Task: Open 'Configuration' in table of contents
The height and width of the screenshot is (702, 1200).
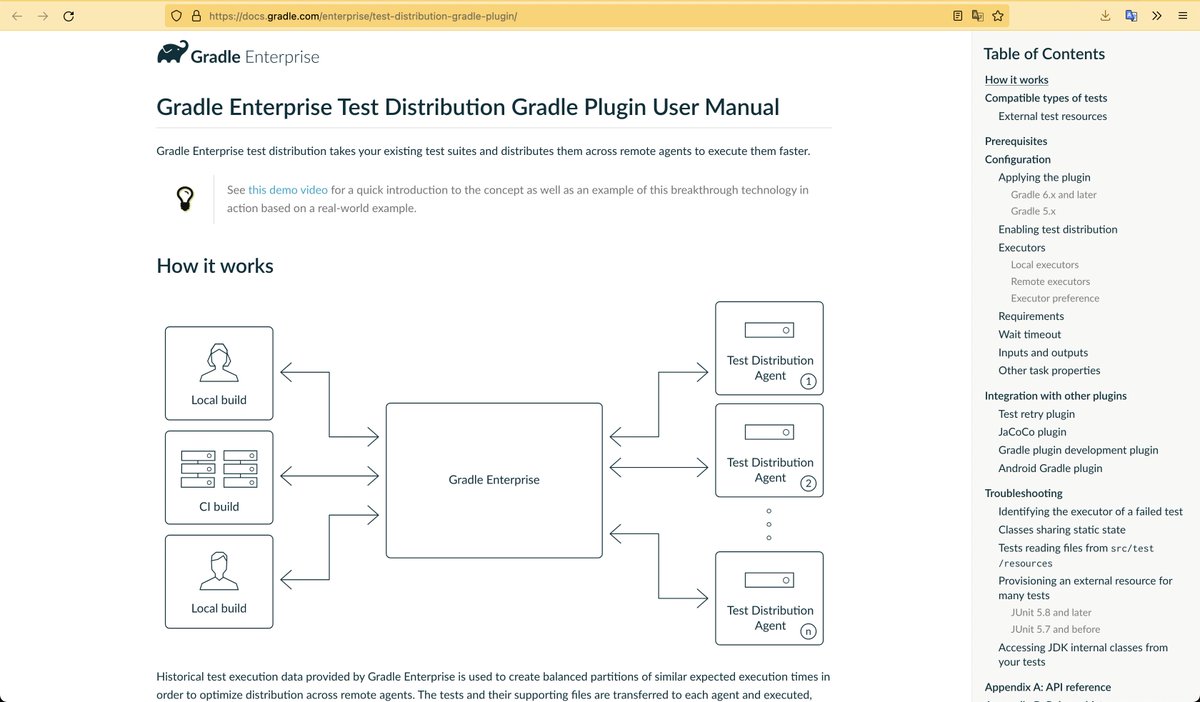Action: click(1018, 159)
